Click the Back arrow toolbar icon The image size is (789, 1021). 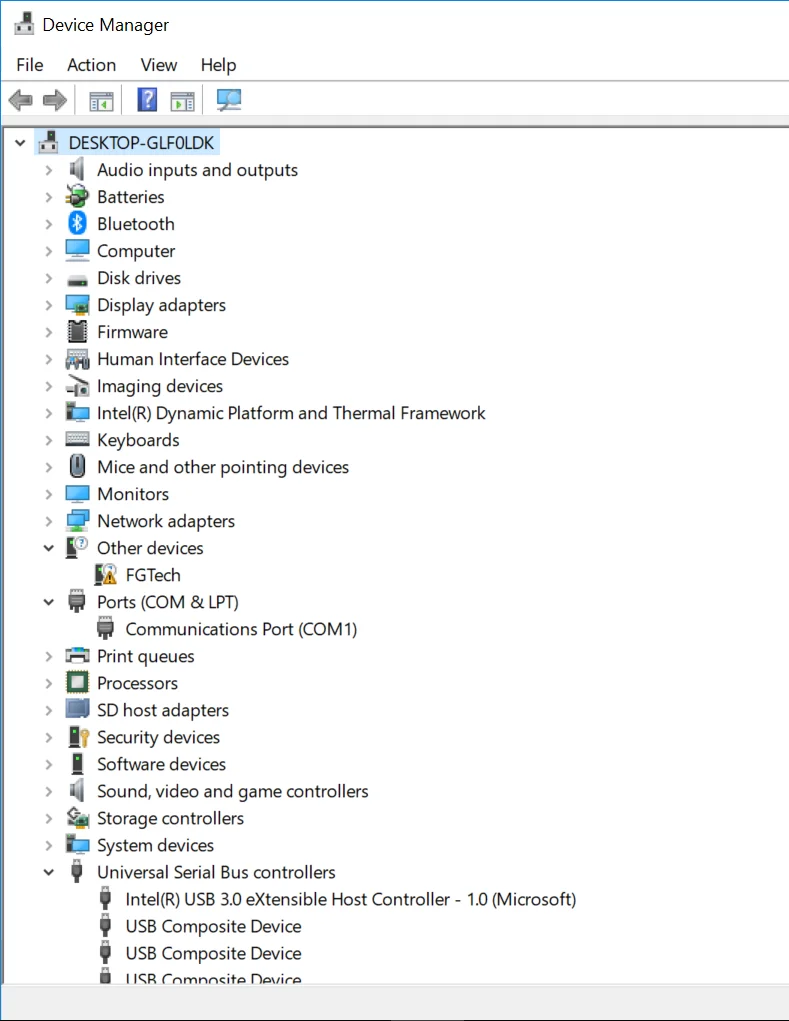tap(21, 100)
